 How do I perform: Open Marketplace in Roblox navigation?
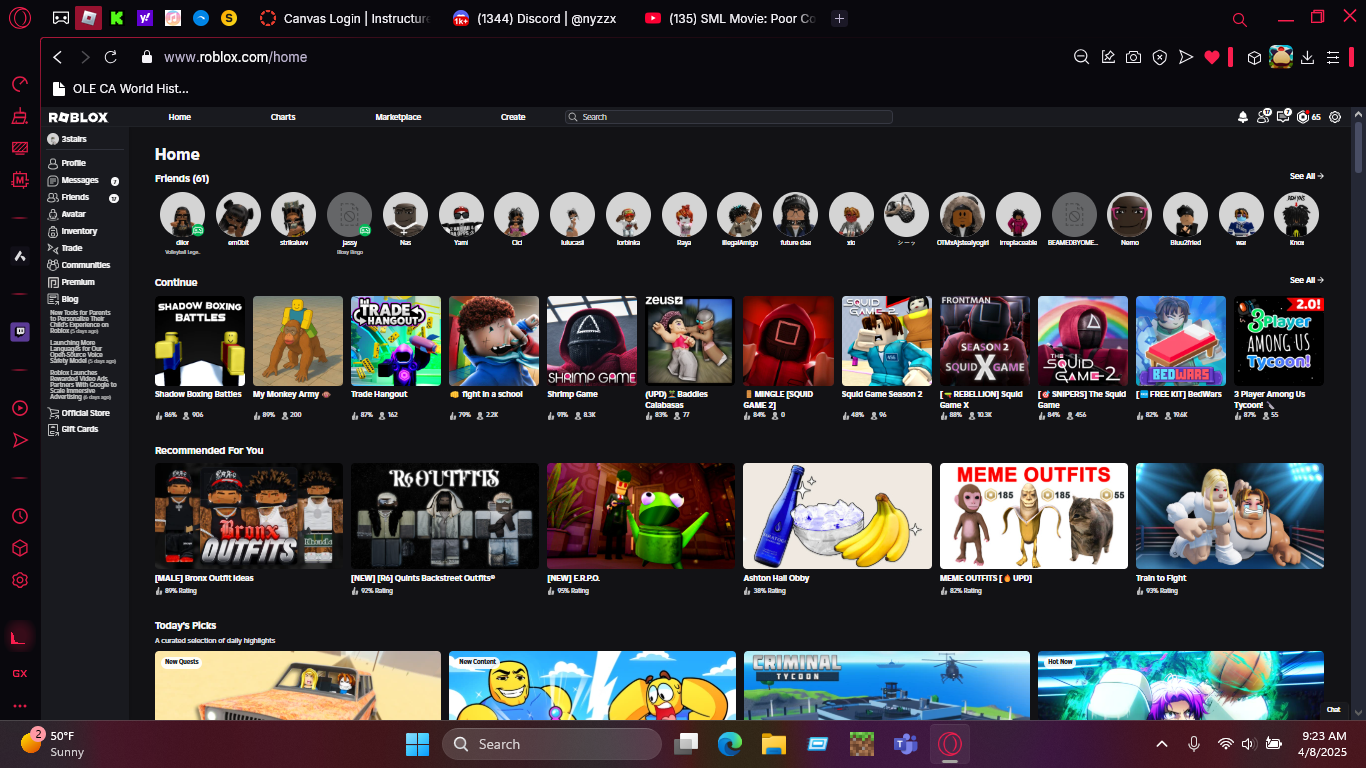pos(398,117)
